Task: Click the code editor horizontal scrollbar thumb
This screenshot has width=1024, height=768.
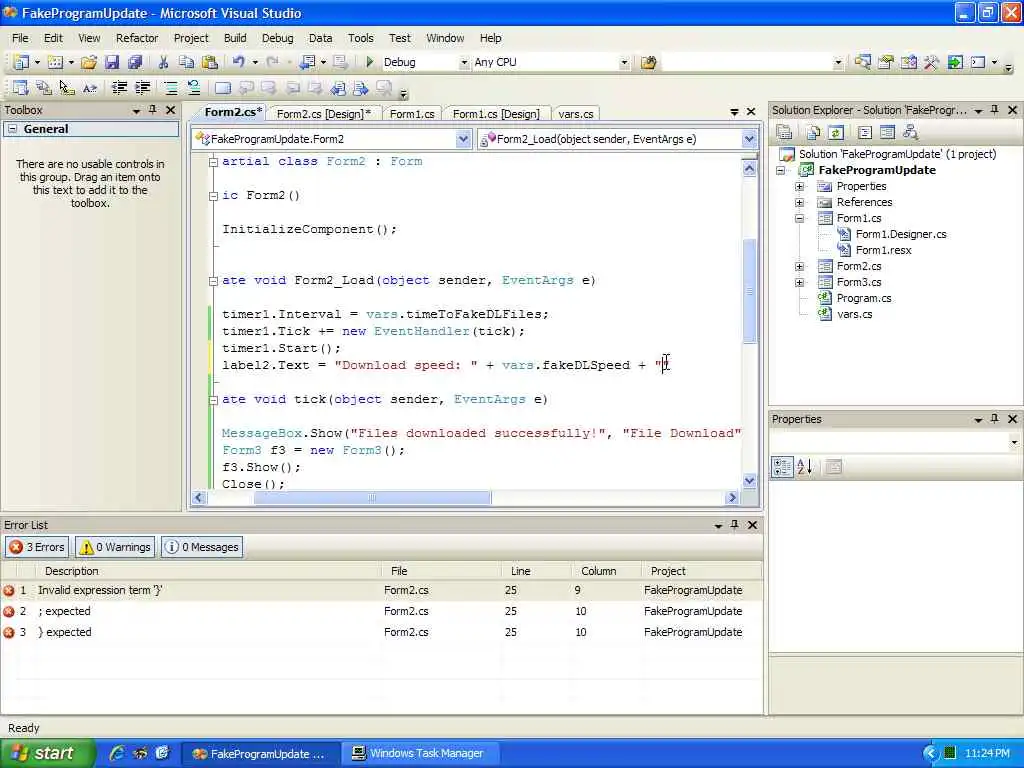Action: click(372, 498)
